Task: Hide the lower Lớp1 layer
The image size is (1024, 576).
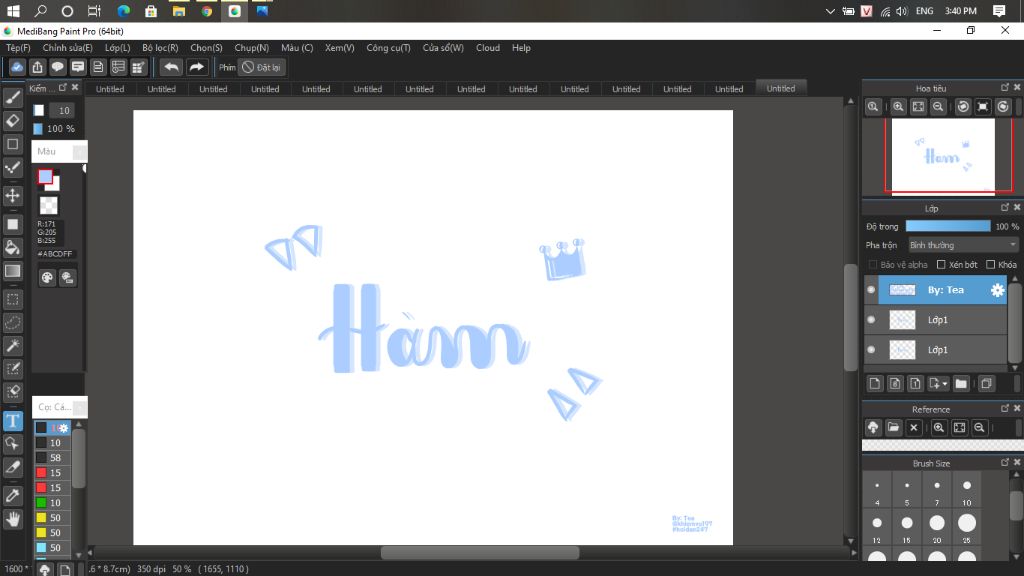Action: pyautogui.click(x=871, y=350)
